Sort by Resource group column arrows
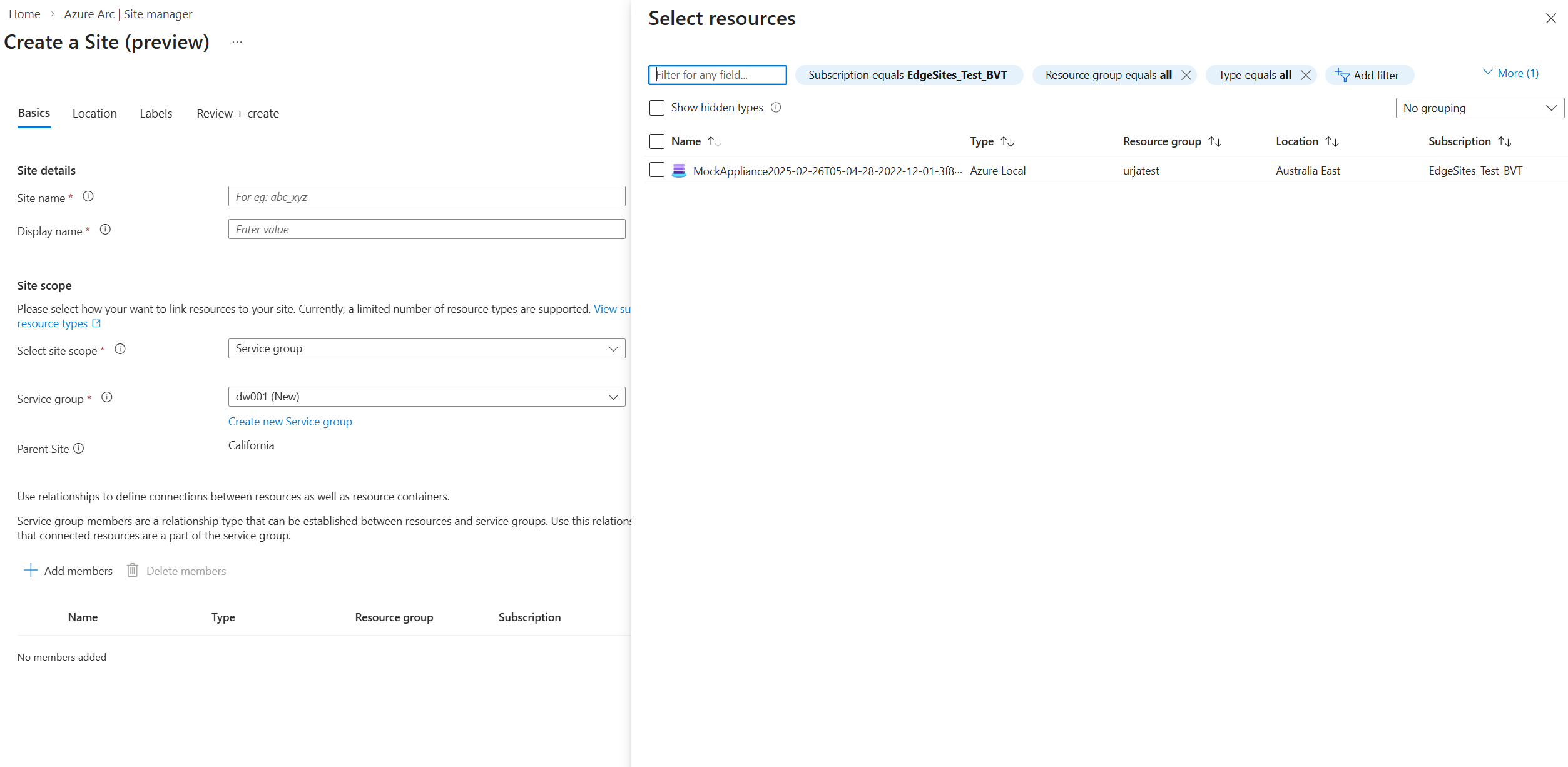This screenshot has height=767, width=1568. (x=1215, y=141)
